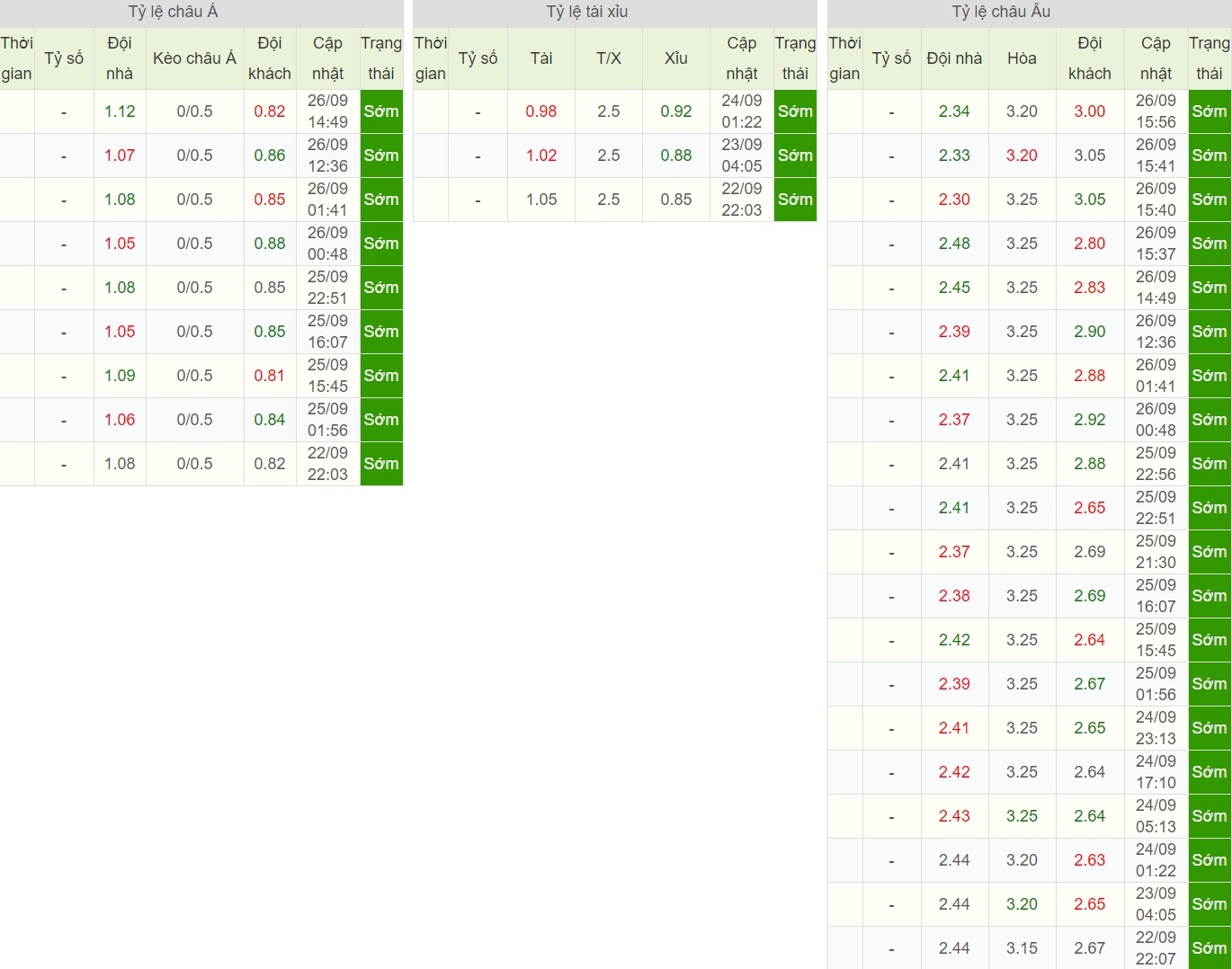Click "Sớm" status in châu Á 26/09 01:41 row
This screenshot has height=969, width=1232.
coord(381,200)
